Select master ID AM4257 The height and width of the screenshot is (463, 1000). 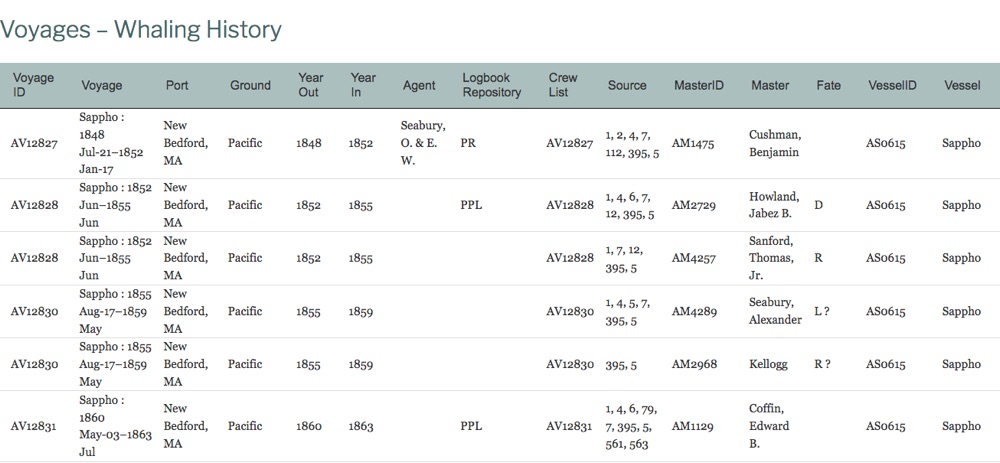click(x=692, y=258)
